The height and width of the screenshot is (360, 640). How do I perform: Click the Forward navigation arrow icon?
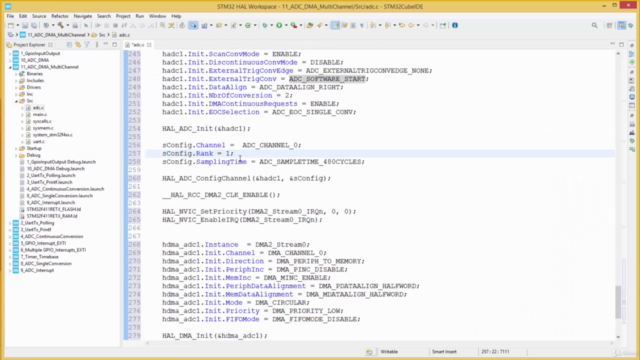tap(426, 25)
